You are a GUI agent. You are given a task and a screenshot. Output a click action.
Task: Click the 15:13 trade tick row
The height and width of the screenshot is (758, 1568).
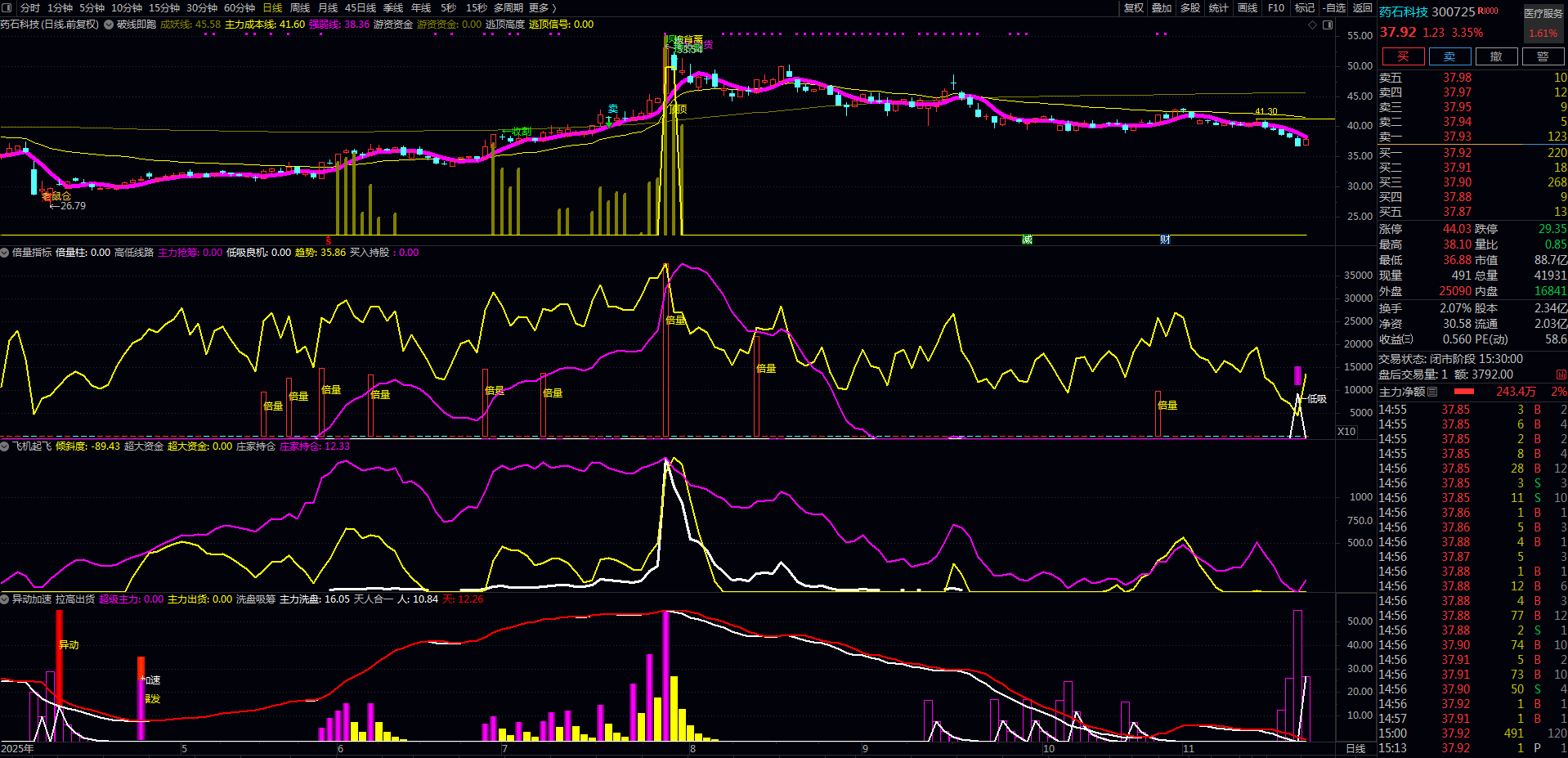(x=1472, y=748)
